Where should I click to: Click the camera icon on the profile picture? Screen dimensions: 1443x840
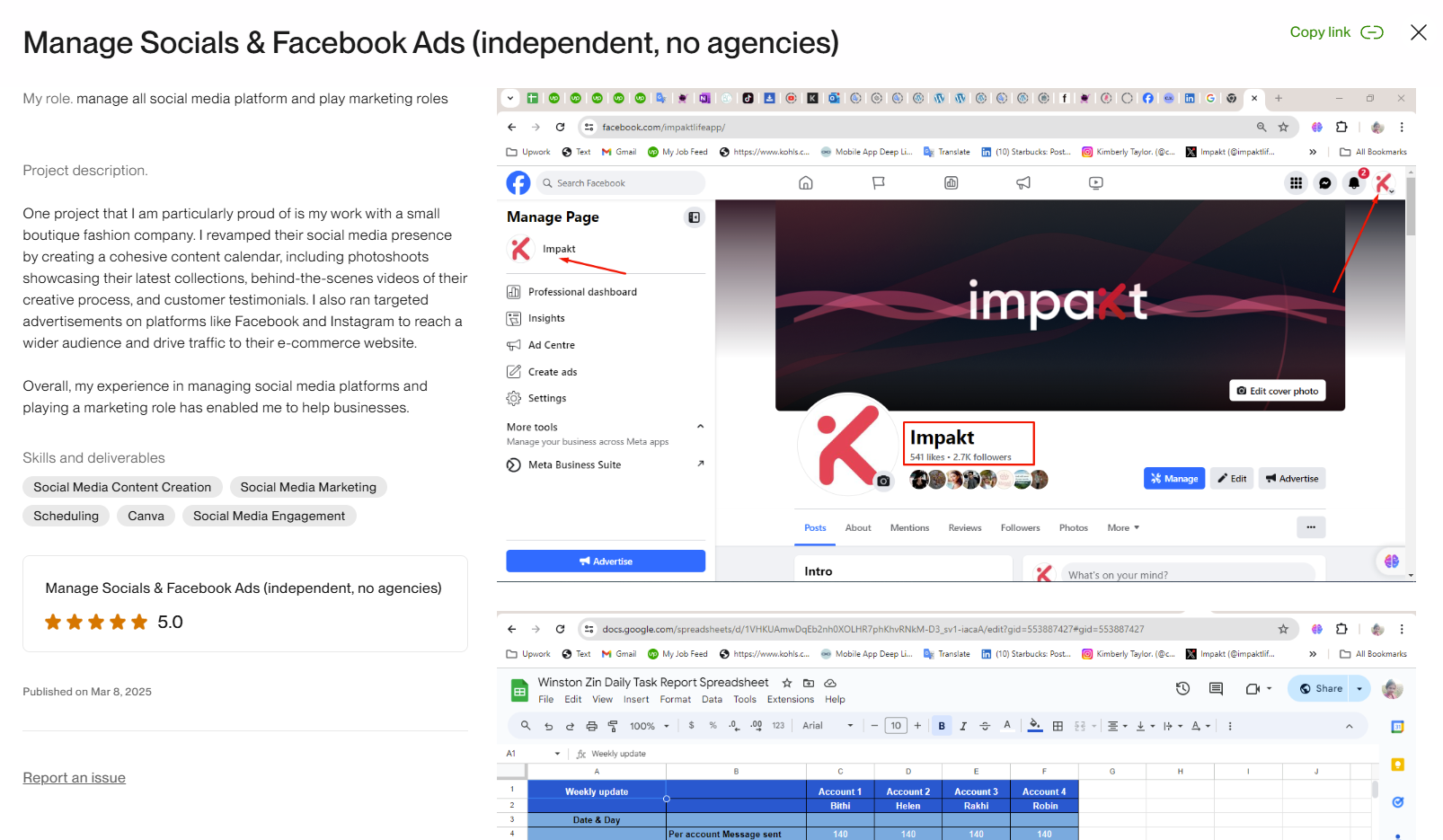(x=884, y=482)
